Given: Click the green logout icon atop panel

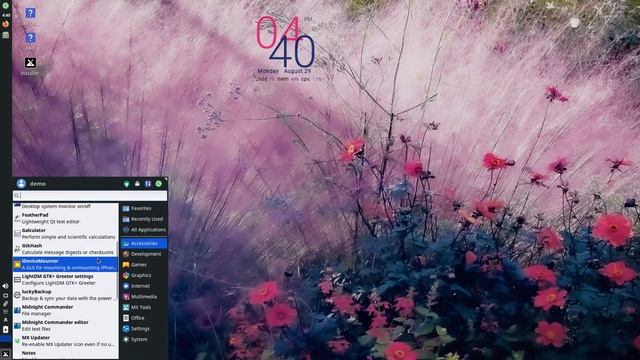Looking at the screenshot, I should click(5, 6).
